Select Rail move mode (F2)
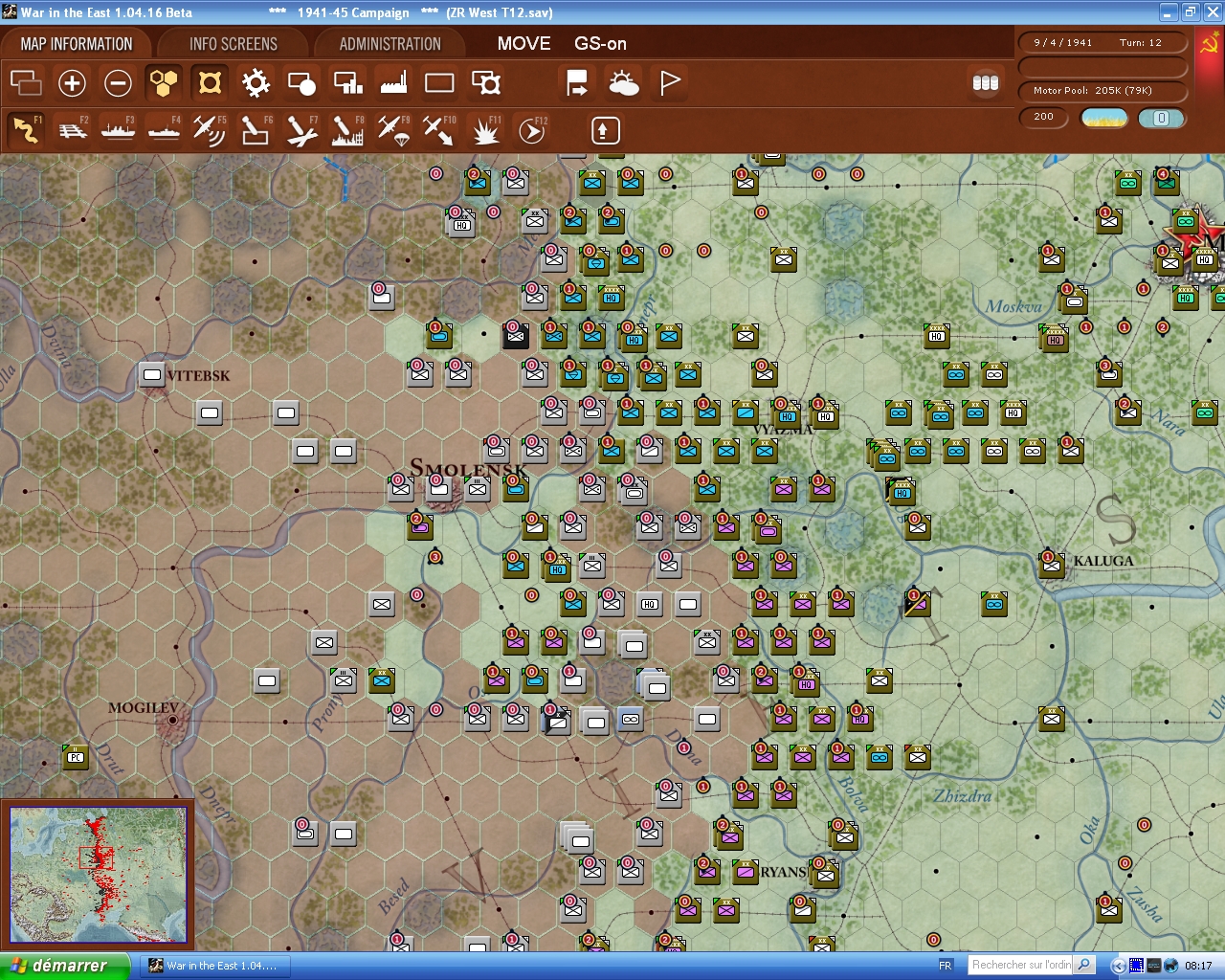This screenshot has height=980, width=1225. point(72,130)
